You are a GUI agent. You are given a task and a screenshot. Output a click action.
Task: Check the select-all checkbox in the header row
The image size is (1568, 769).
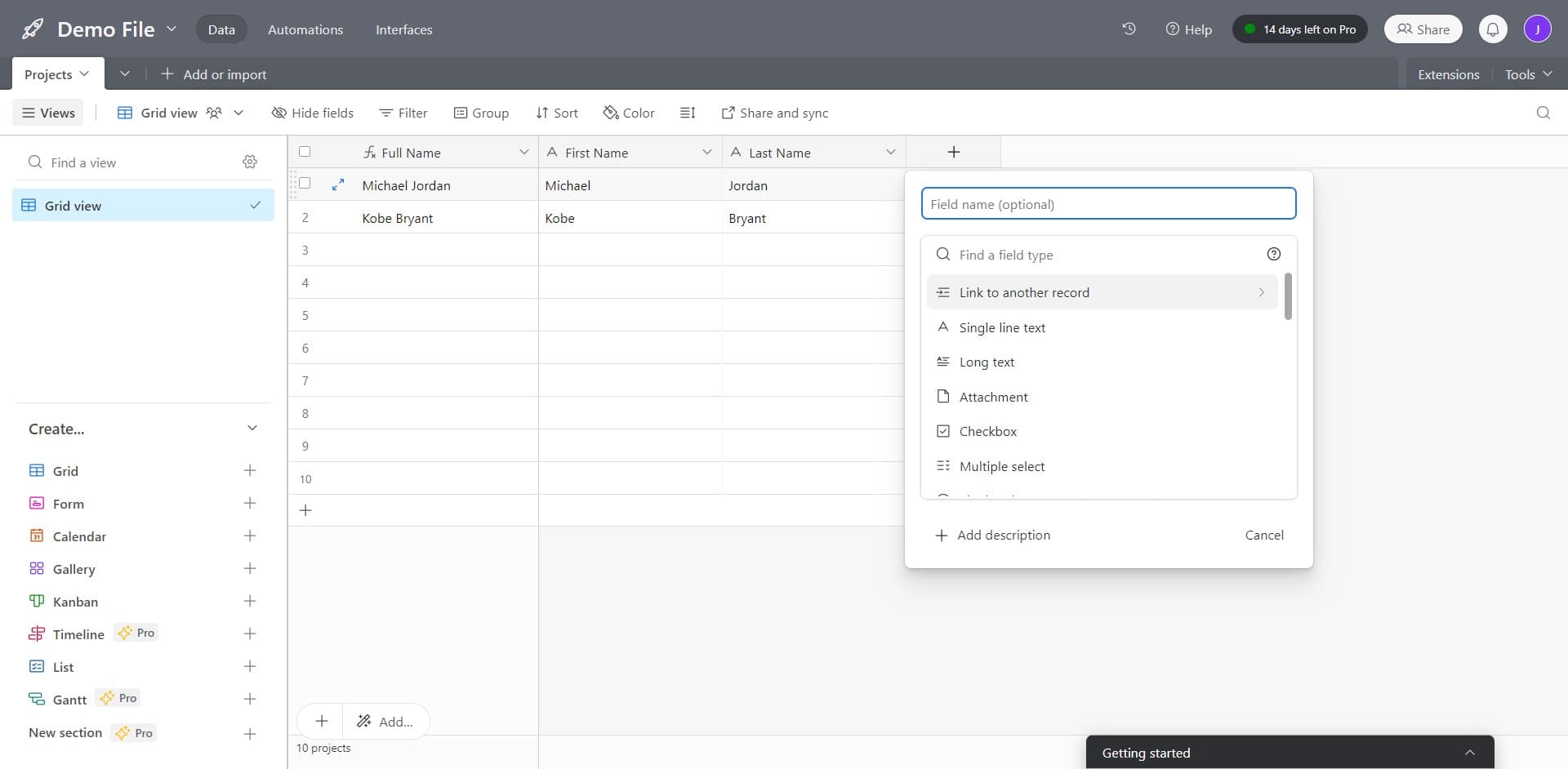coord(305,151)
